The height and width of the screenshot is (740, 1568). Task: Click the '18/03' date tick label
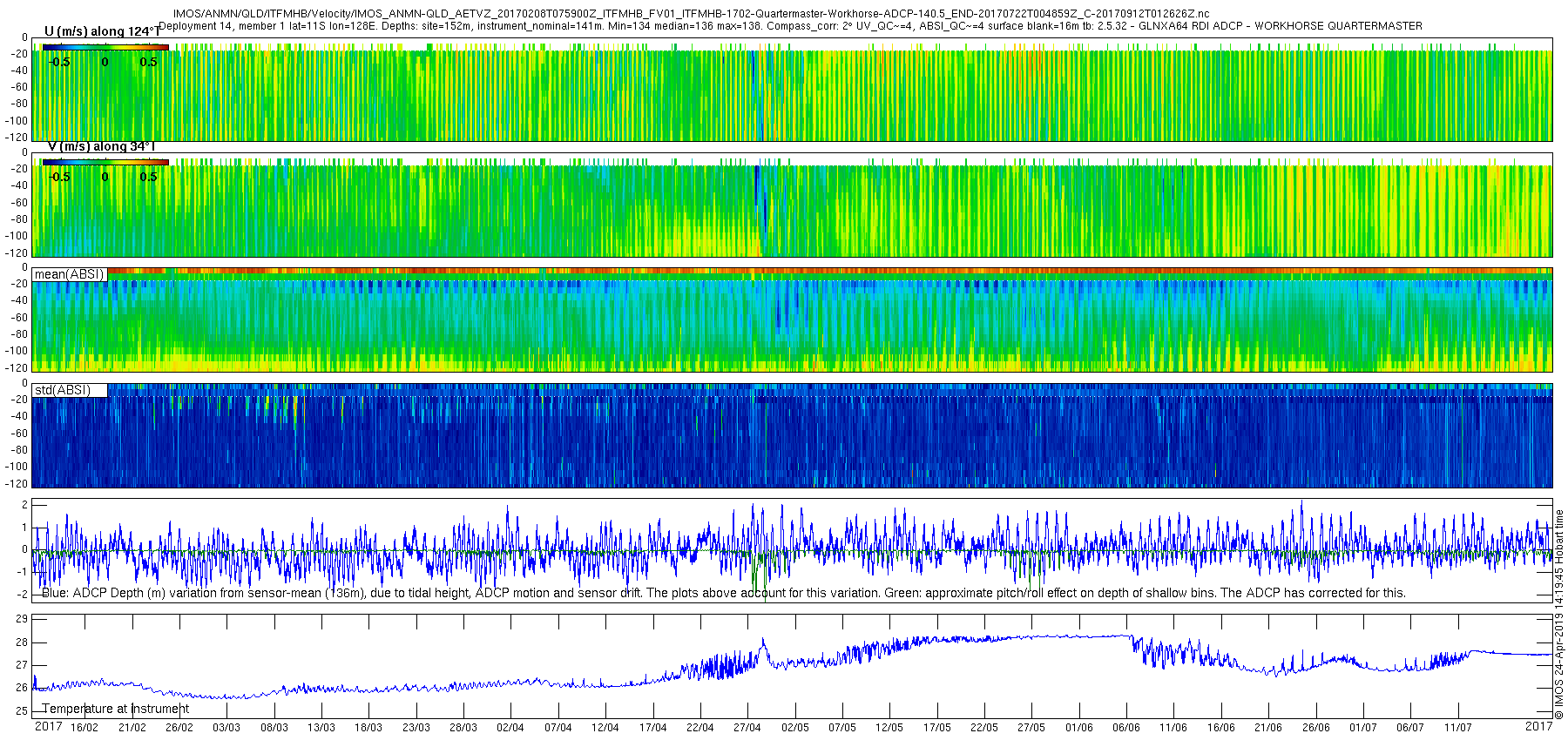point(368,728)
